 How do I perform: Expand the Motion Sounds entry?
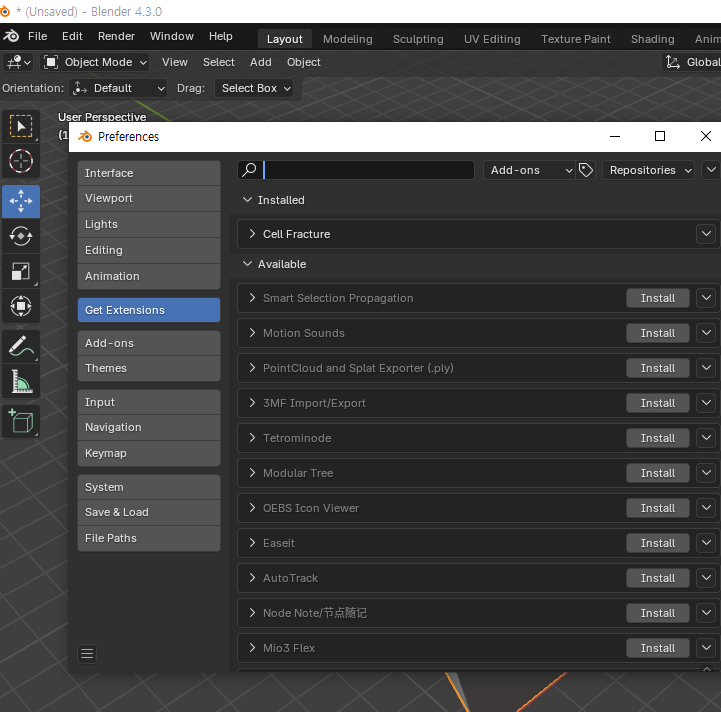[x=252, y=333]
